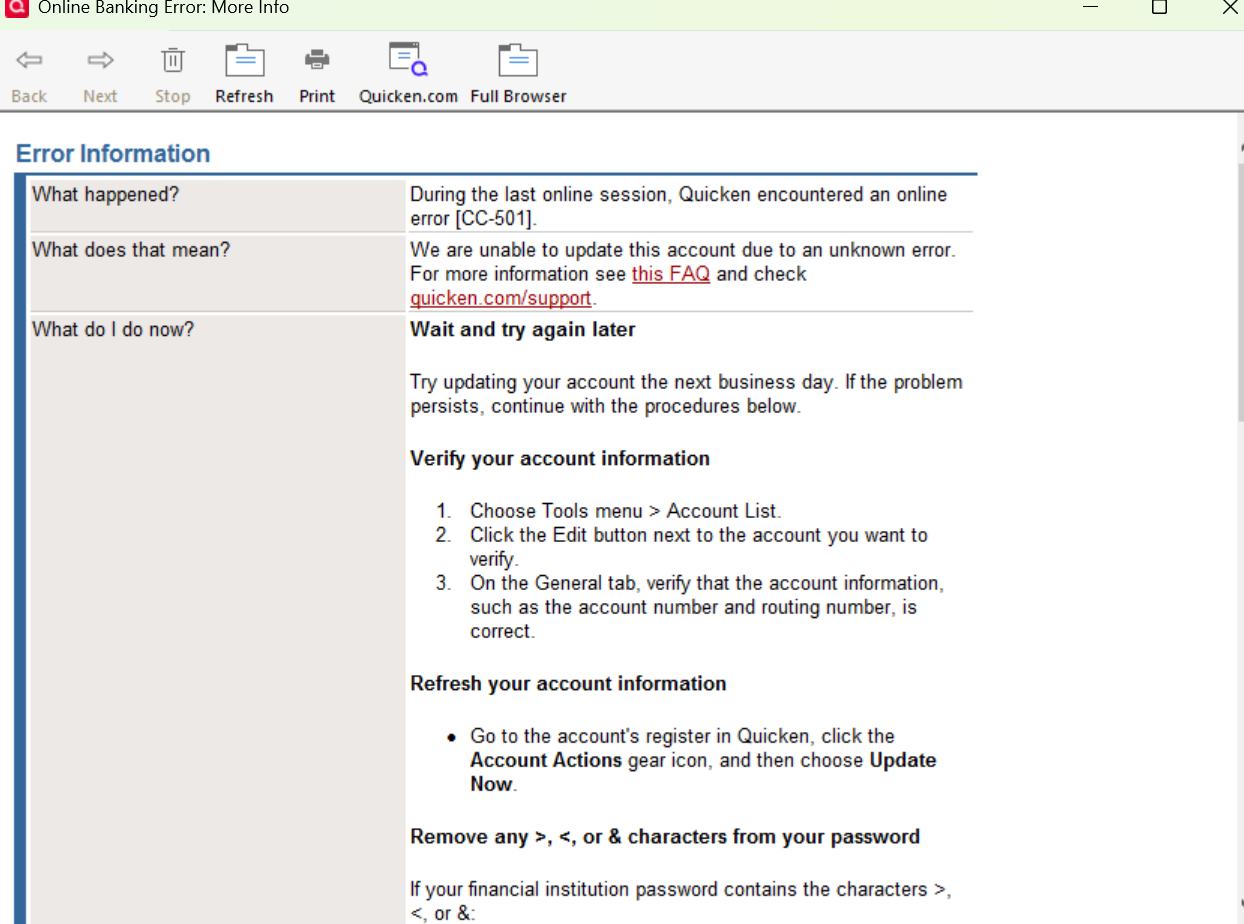Click the scrollbar up arrow
This screenshot has height=924, width=1244.
click(x=1240, y=146)
